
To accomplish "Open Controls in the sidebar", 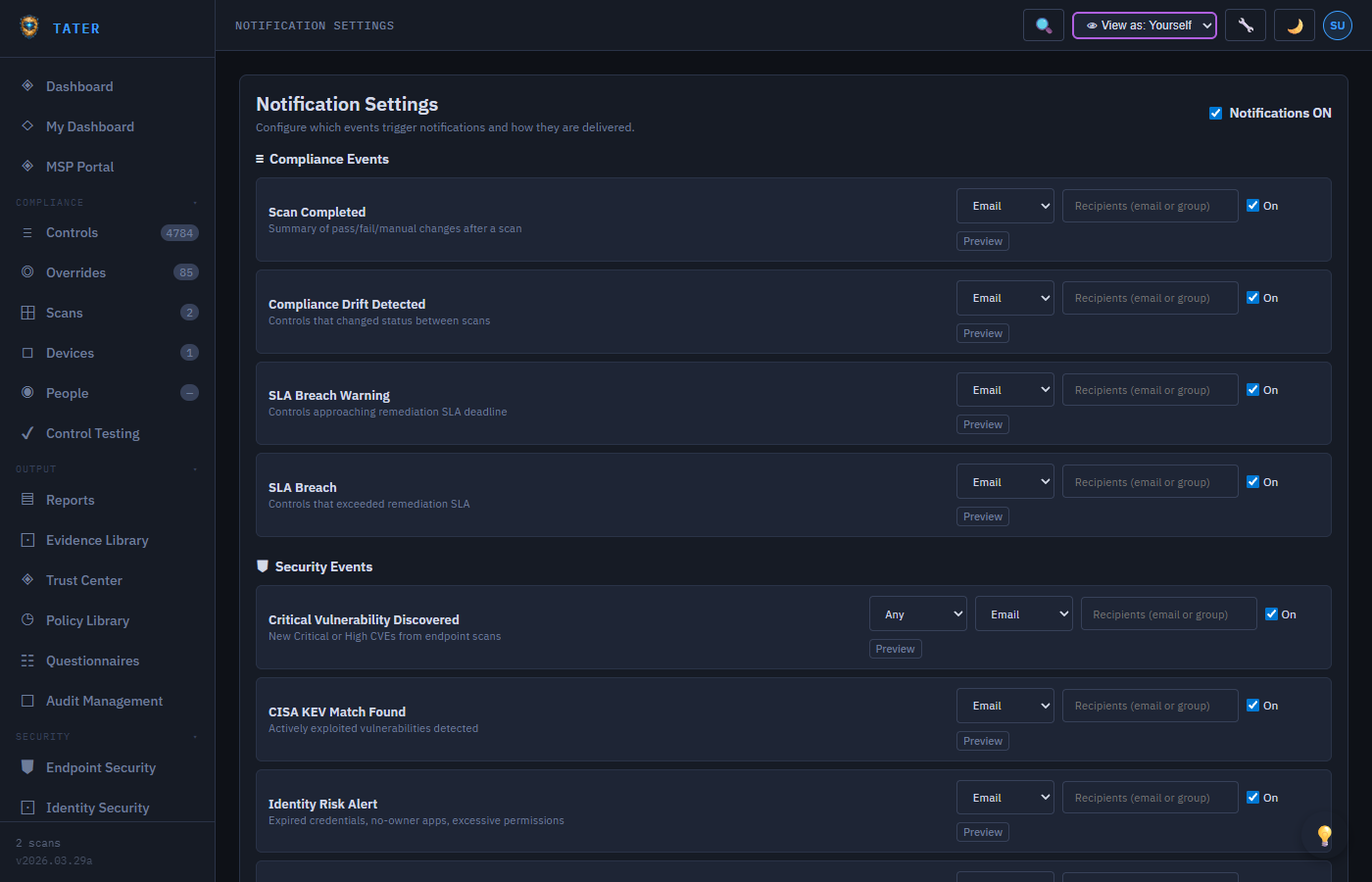I will point(108,232).
